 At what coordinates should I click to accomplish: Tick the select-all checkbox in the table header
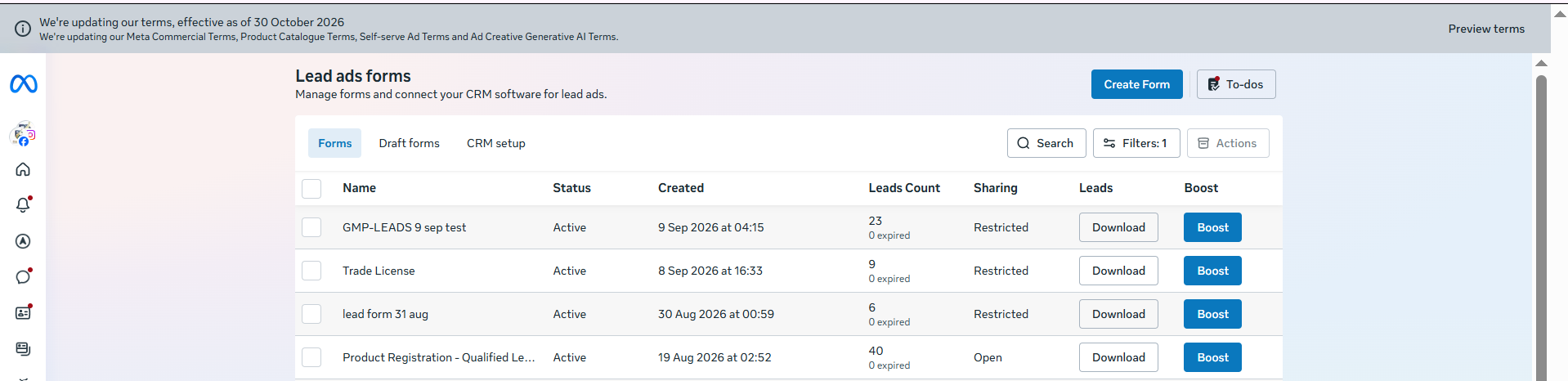pyautogui.click(x=311, y=188)
